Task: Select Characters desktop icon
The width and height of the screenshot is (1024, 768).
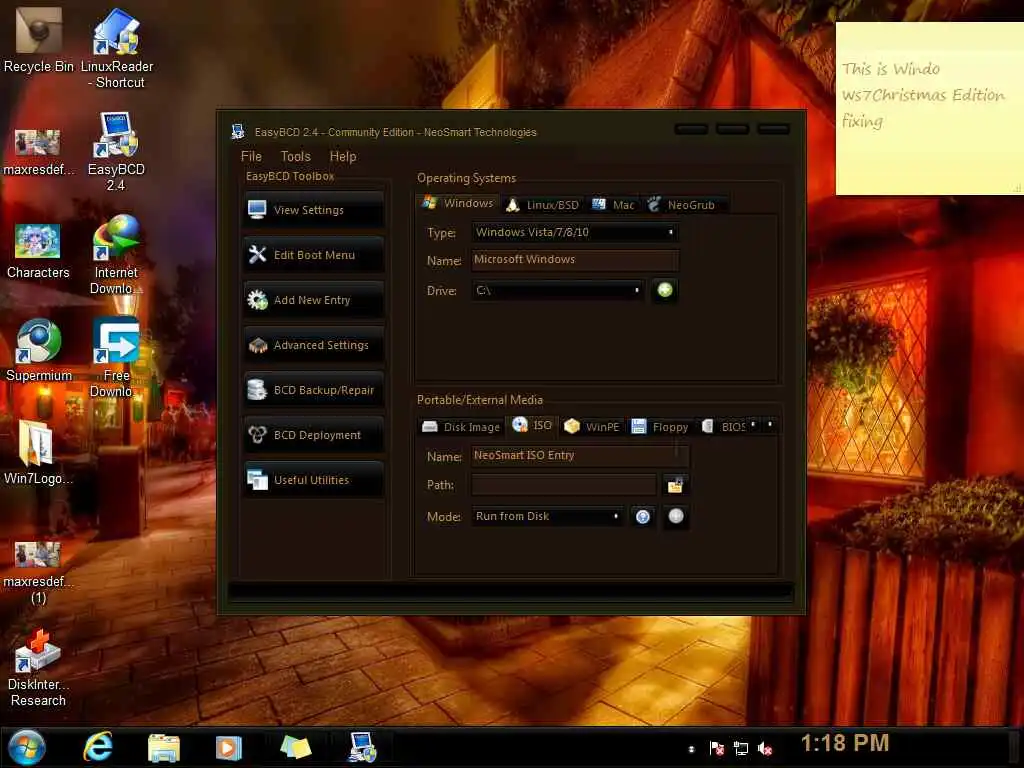Action: [38, 251]
